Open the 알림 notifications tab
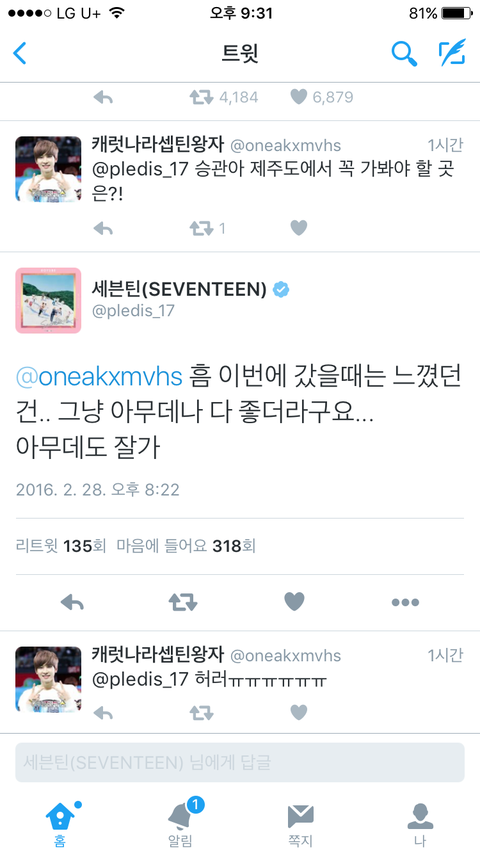 [x=180, y=824]
